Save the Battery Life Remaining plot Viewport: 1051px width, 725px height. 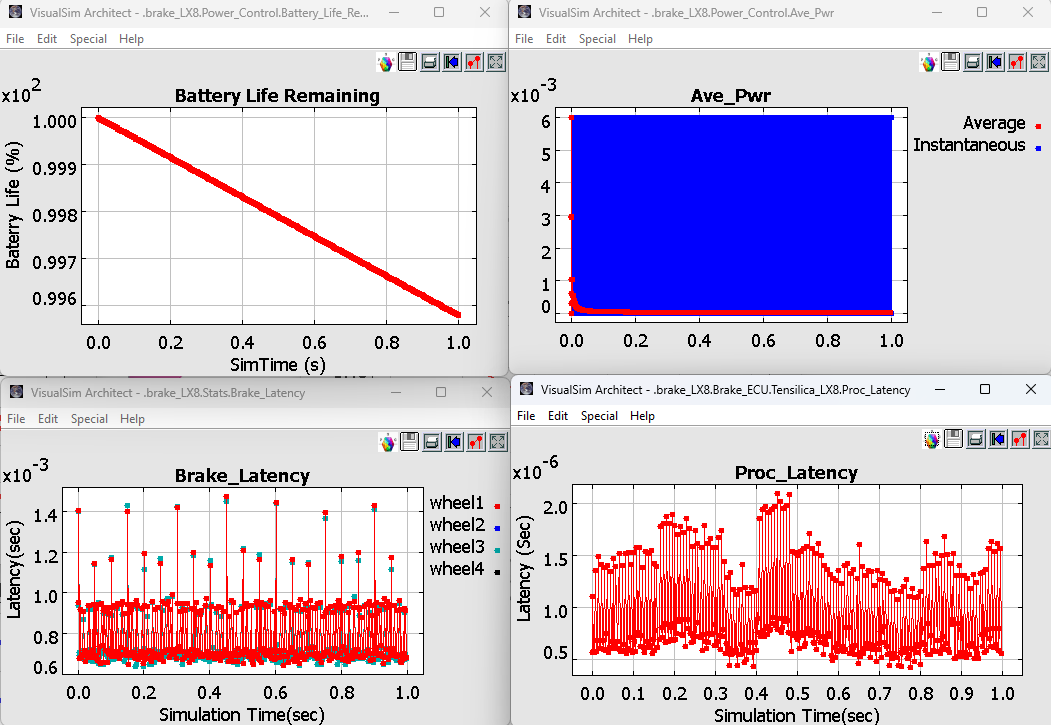(x=408, y=62)
